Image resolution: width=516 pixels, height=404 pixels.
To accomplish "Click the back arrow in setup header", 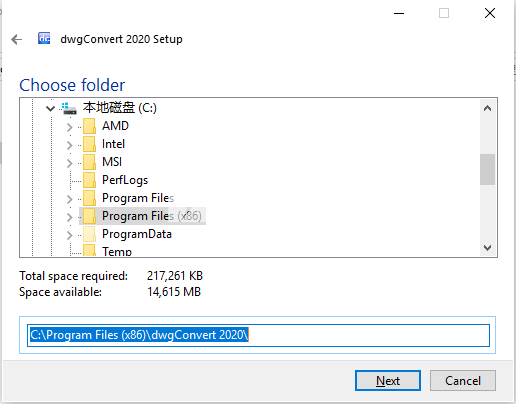I will pos(16,39).
